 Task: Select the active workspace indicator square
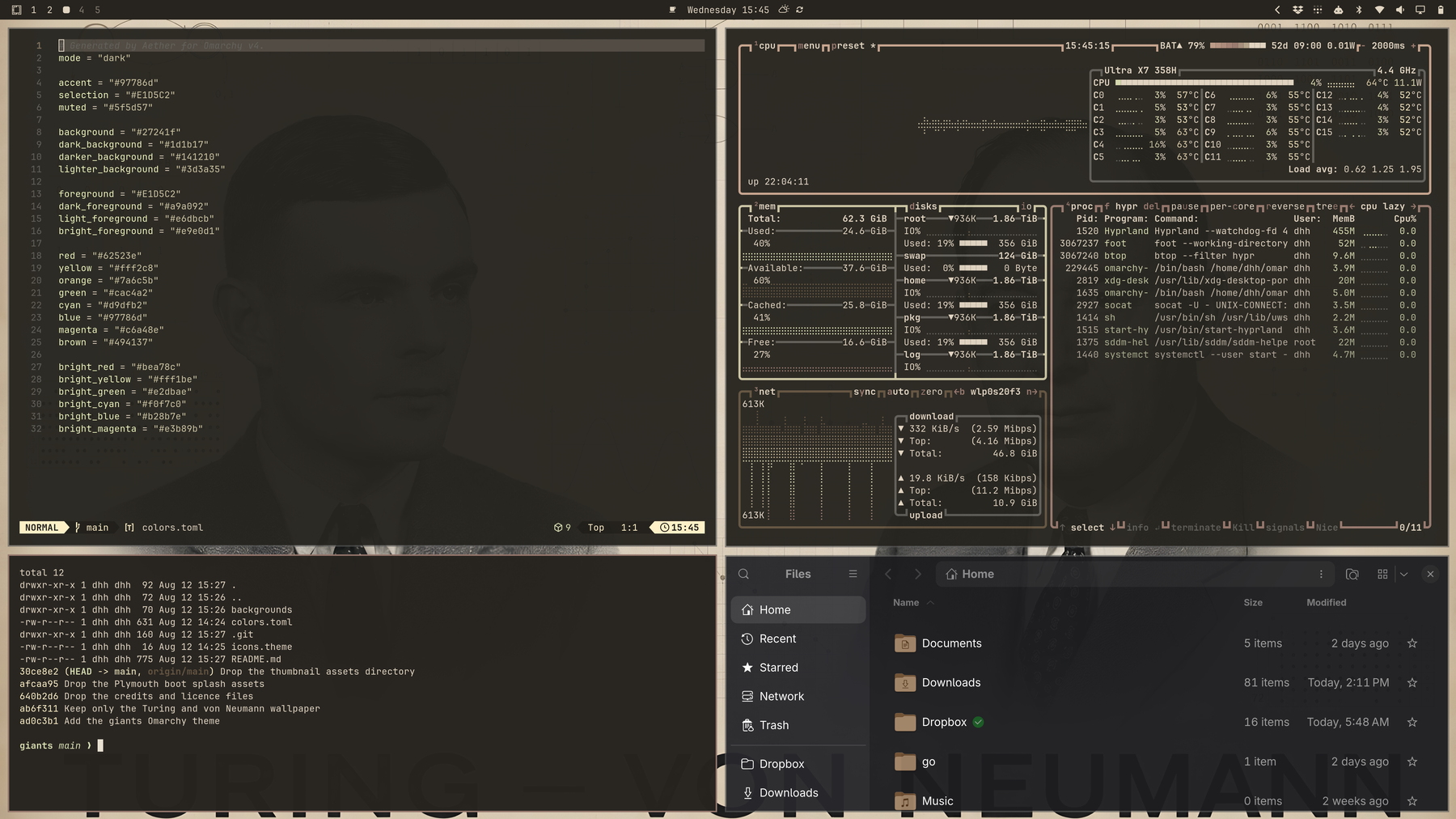coord(66,10)
